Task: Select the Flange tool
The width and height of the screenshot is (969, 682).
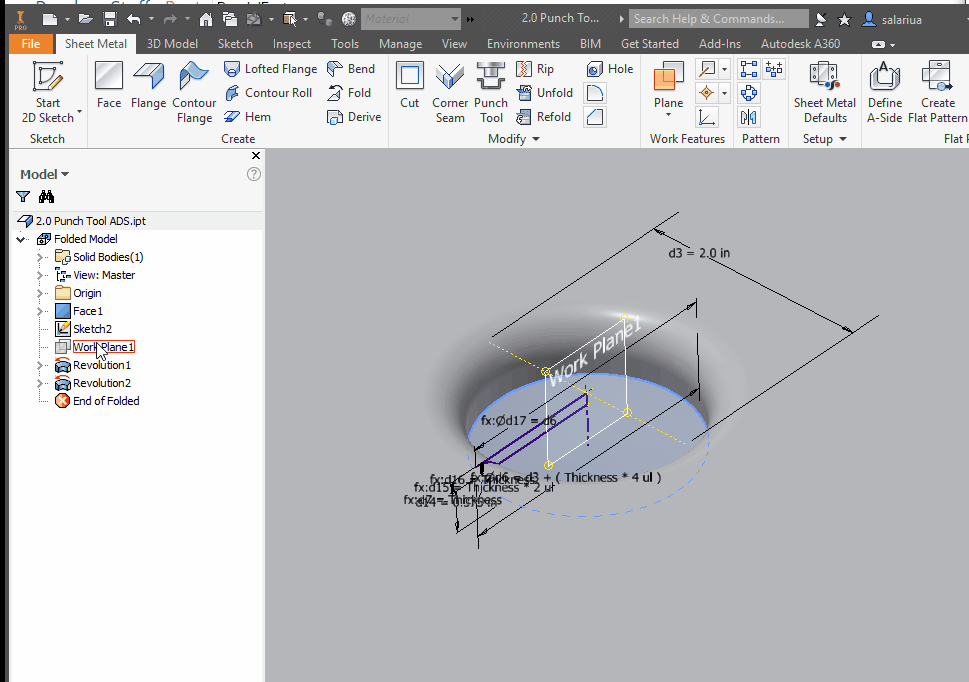Action: coord(148,85)
